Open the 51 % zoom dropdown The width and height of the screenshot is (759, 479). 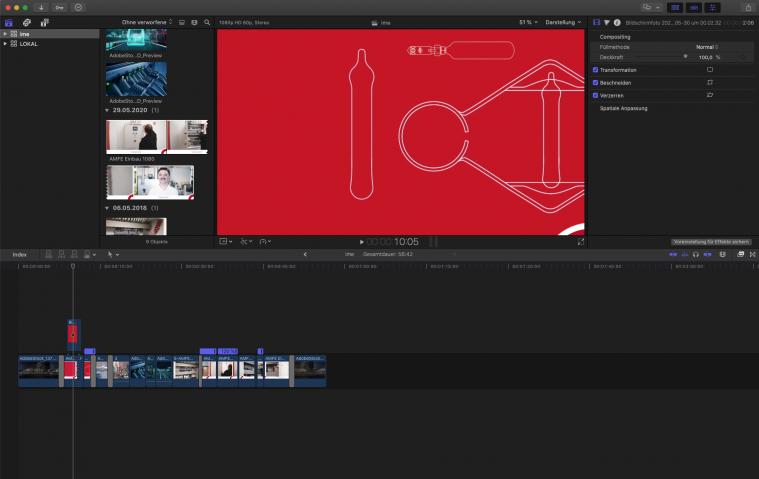point(527,21)
